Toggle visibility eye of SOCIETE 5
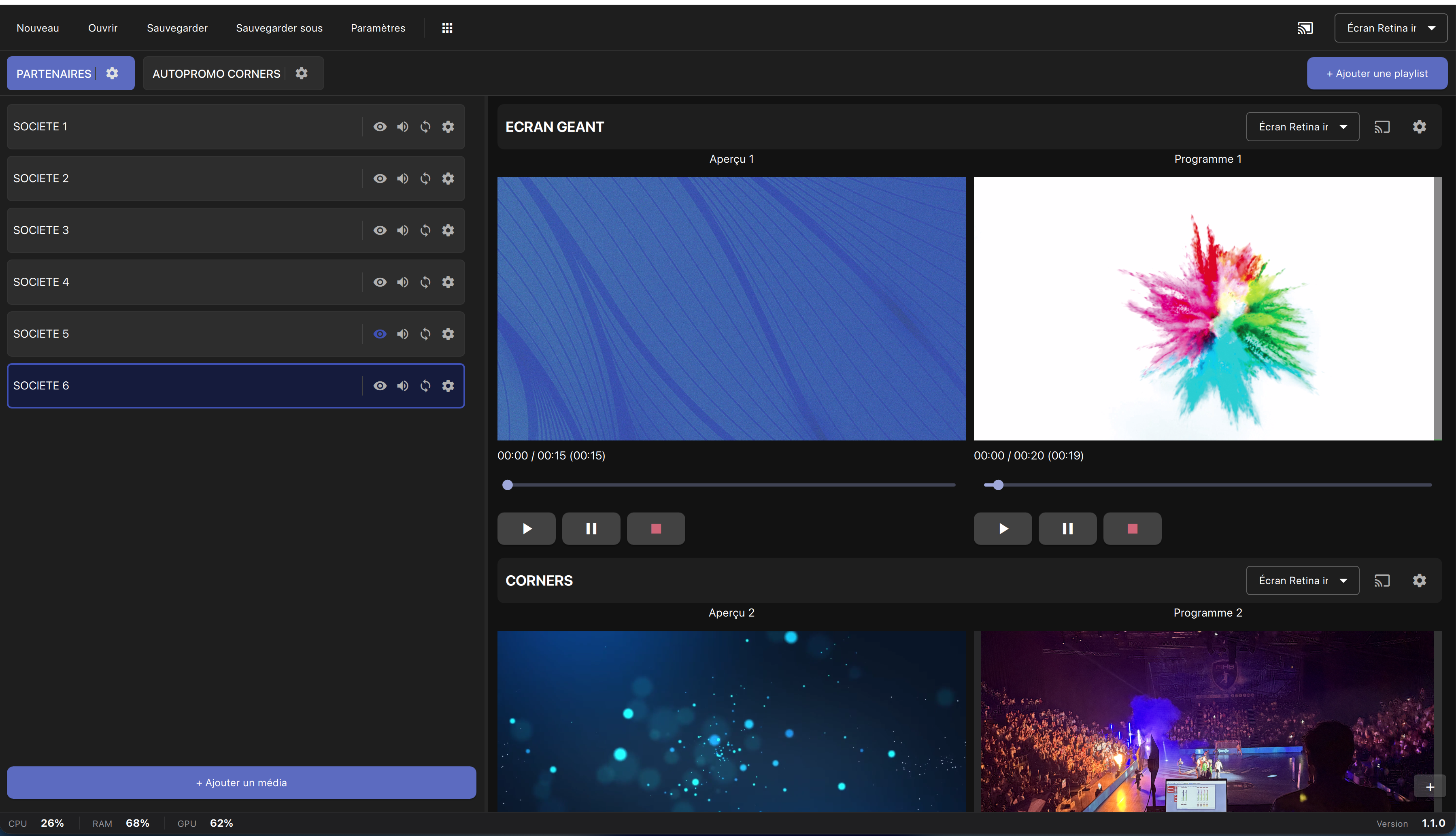 pos(379,334)
